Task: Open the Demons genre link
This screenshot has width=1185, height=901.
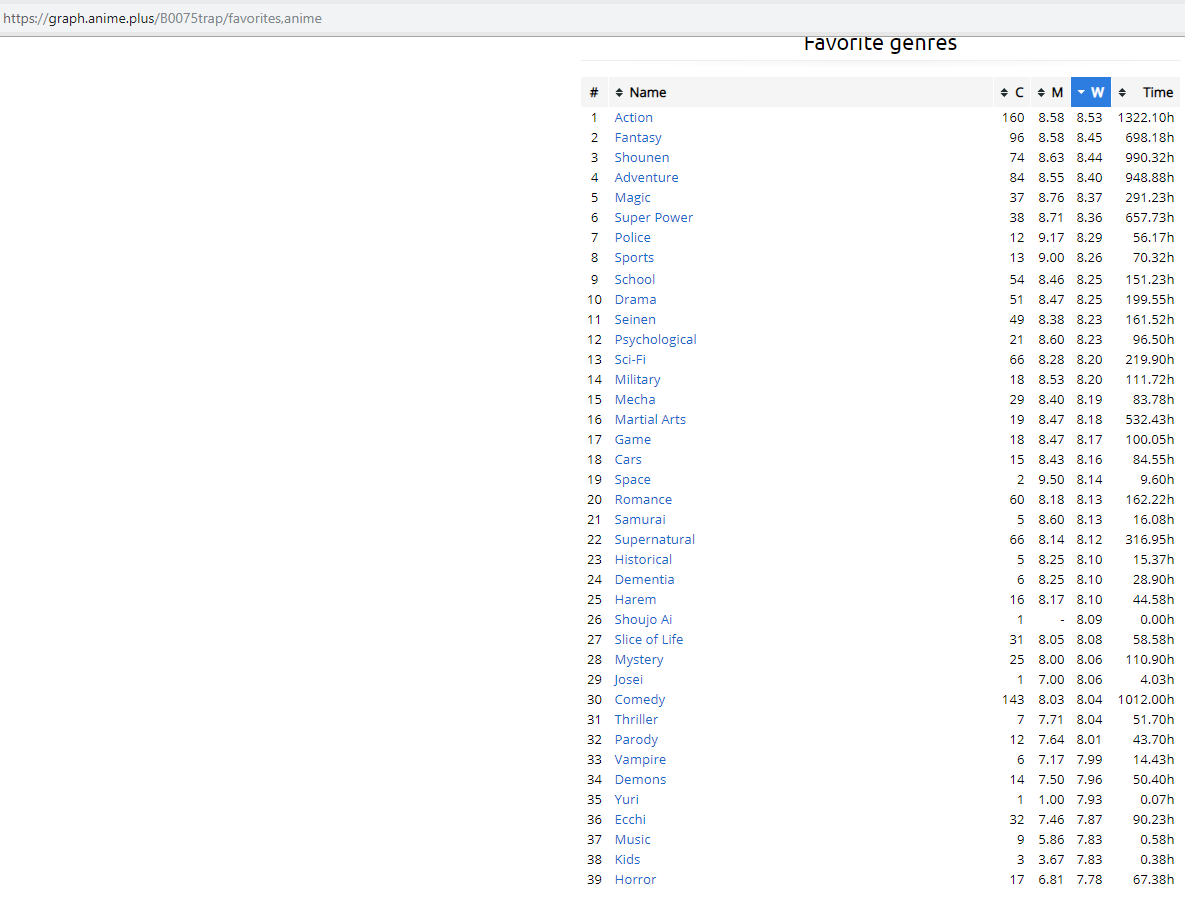Action: [640, 780]
